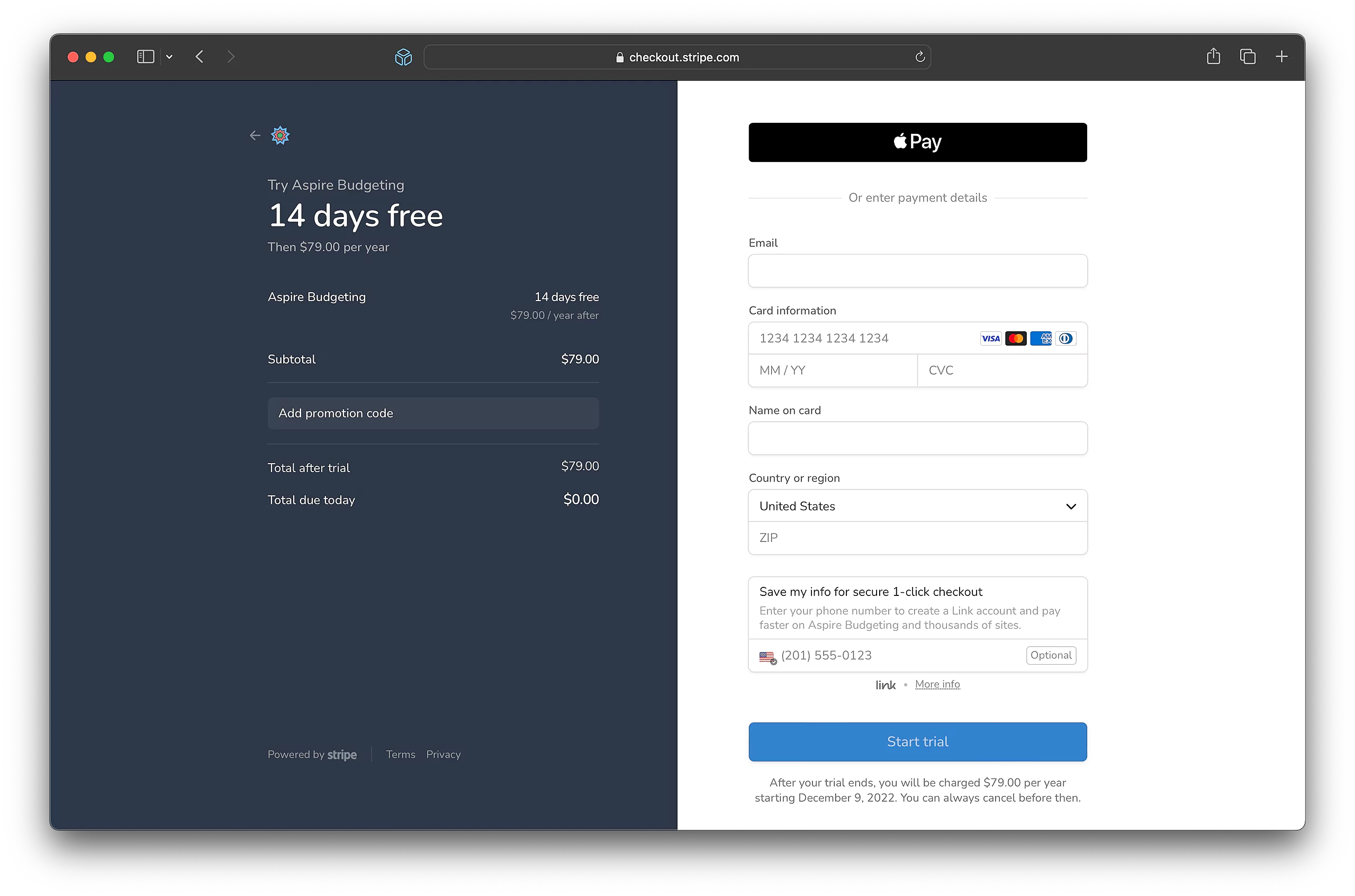Viewport: 1355px width, 896px height.
Task: Click the 'Optional' tag in phone field
Action: click(x=1051, y=655)
